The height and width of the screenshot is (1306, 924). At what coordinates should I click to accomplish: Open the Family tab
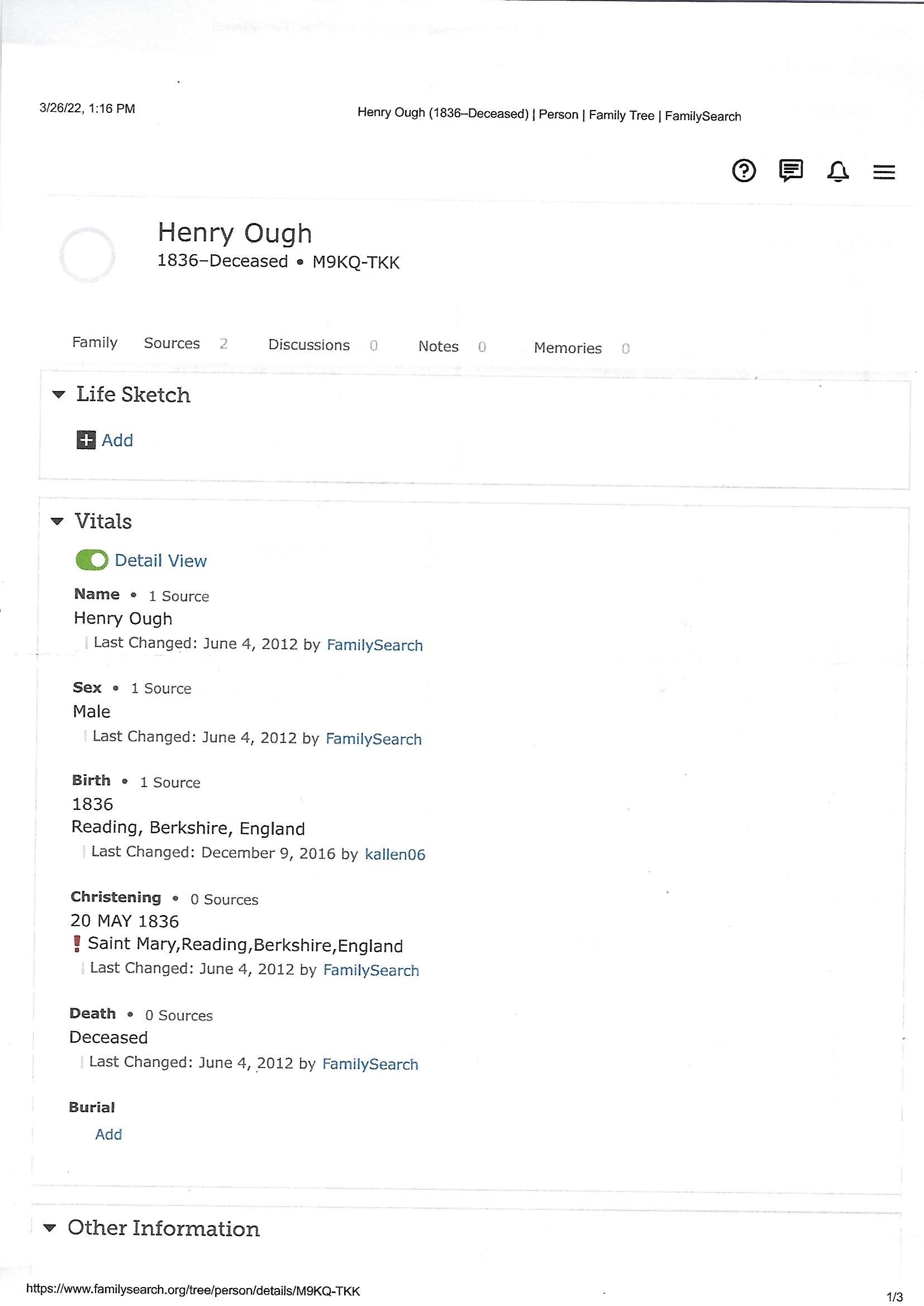94,342
